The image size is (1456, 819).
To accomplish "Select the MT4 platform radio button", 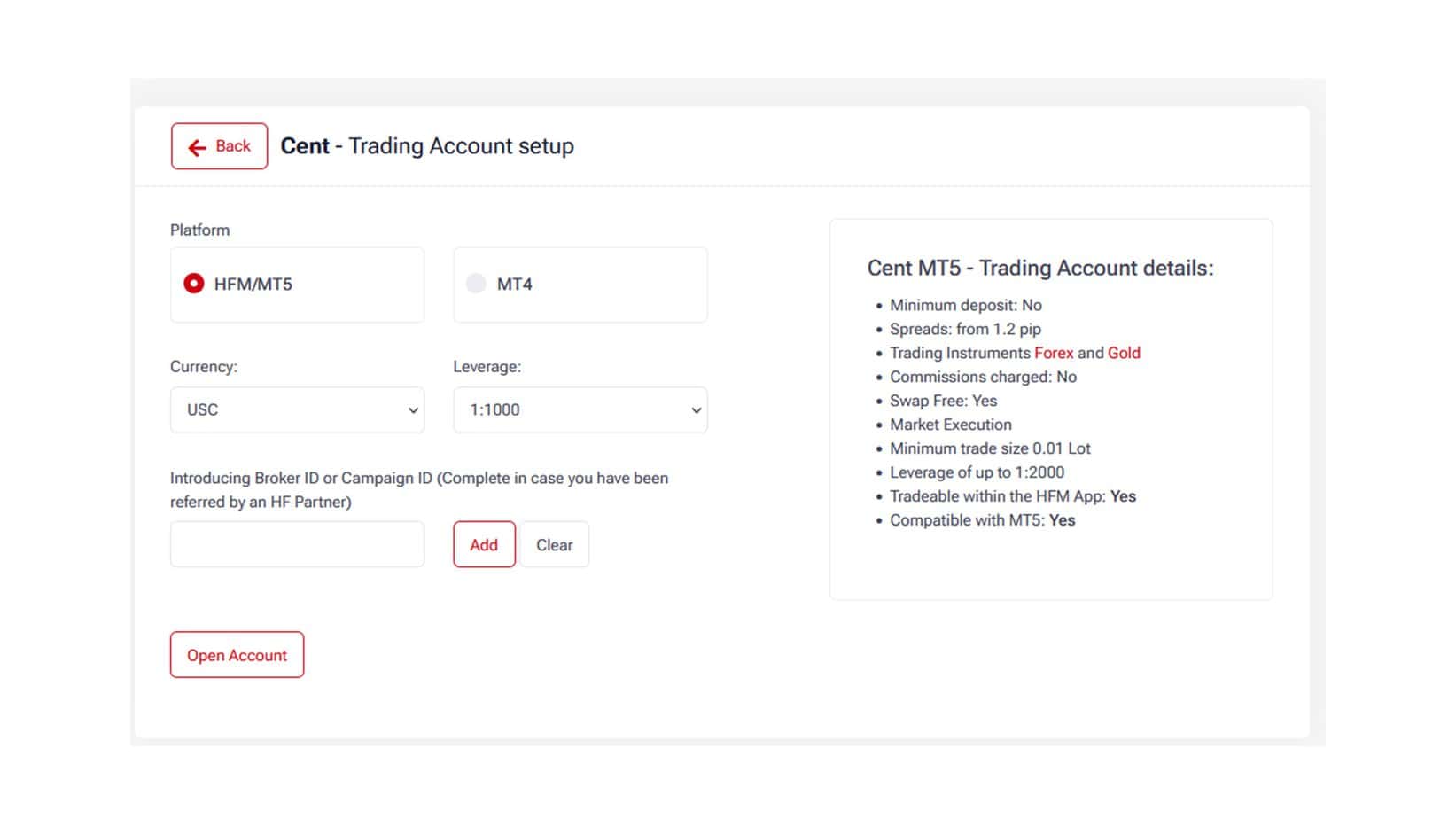I will [476, 284].
